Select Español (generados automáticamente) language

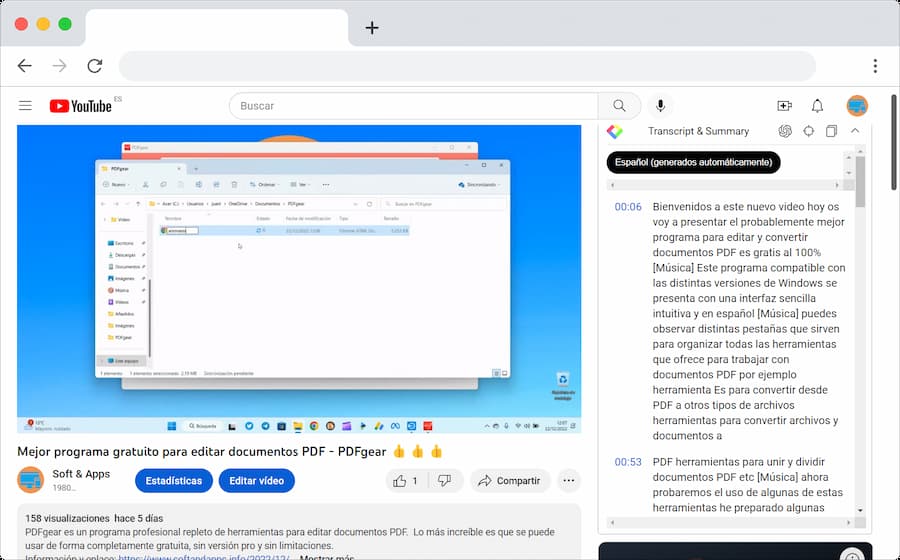693,162
